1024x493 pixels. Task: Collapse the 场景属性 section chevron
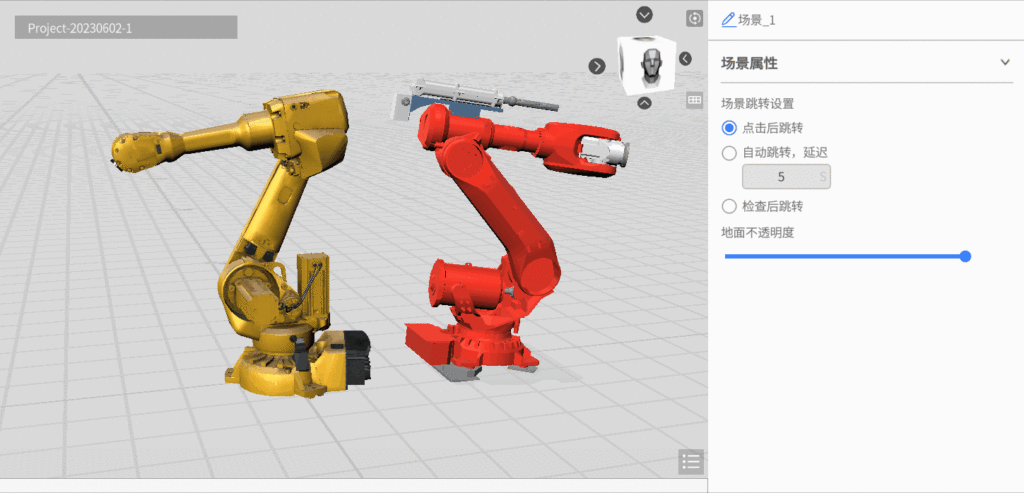click(1005, 63)
